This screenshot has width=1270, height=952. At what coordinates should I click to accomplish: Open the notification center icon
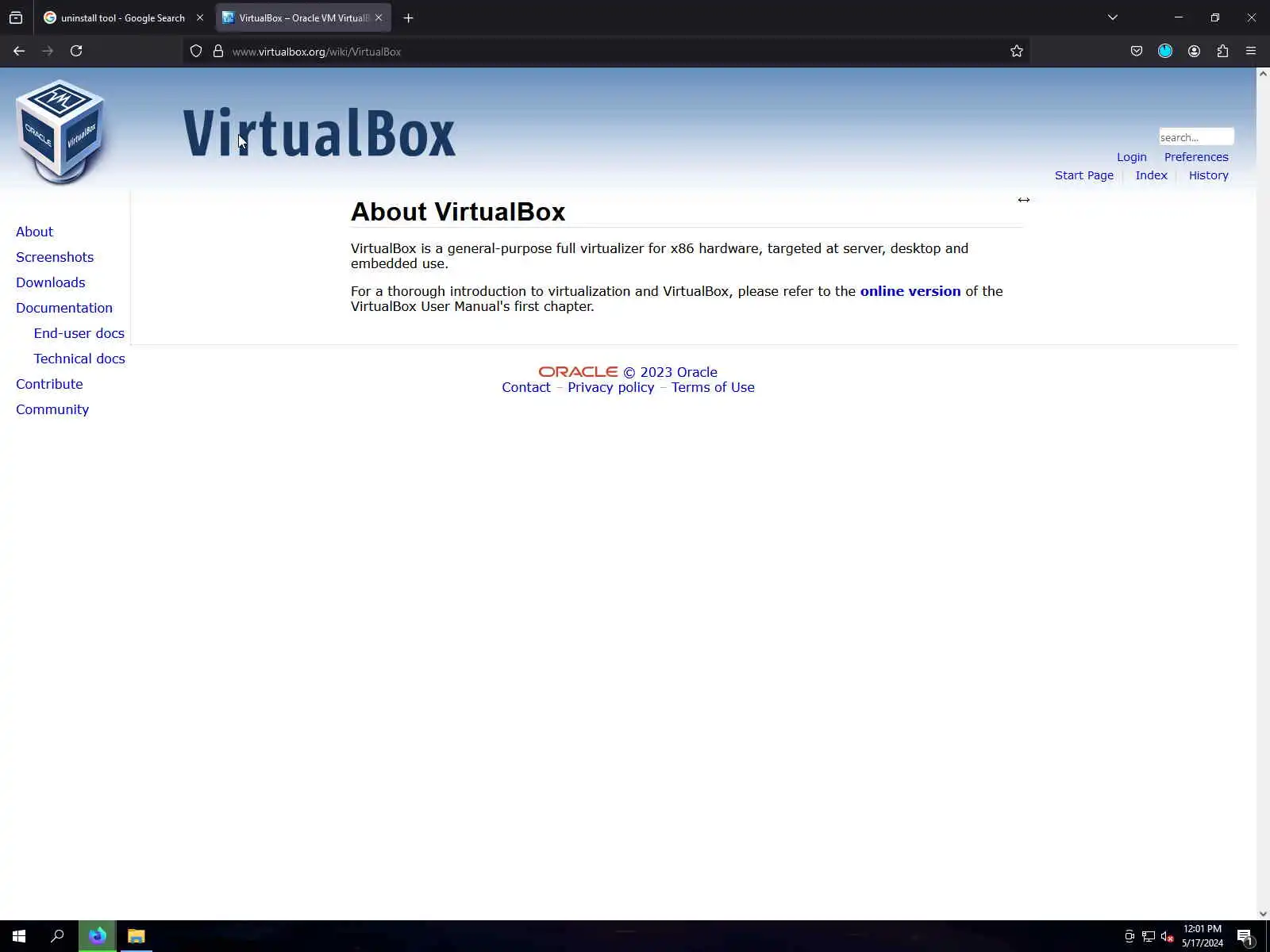click(1245, 937)
